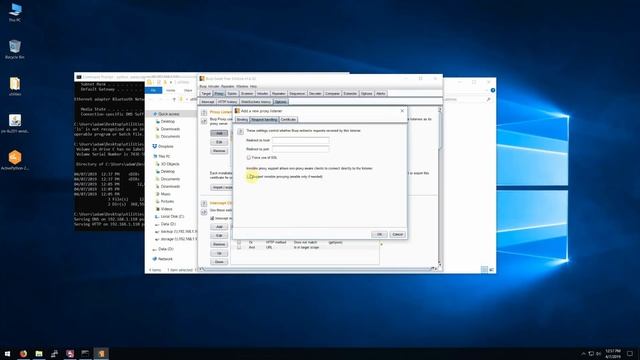Switch Explorer to large icons view
Screen dimensions: 640x360
(x=491, y=269)
